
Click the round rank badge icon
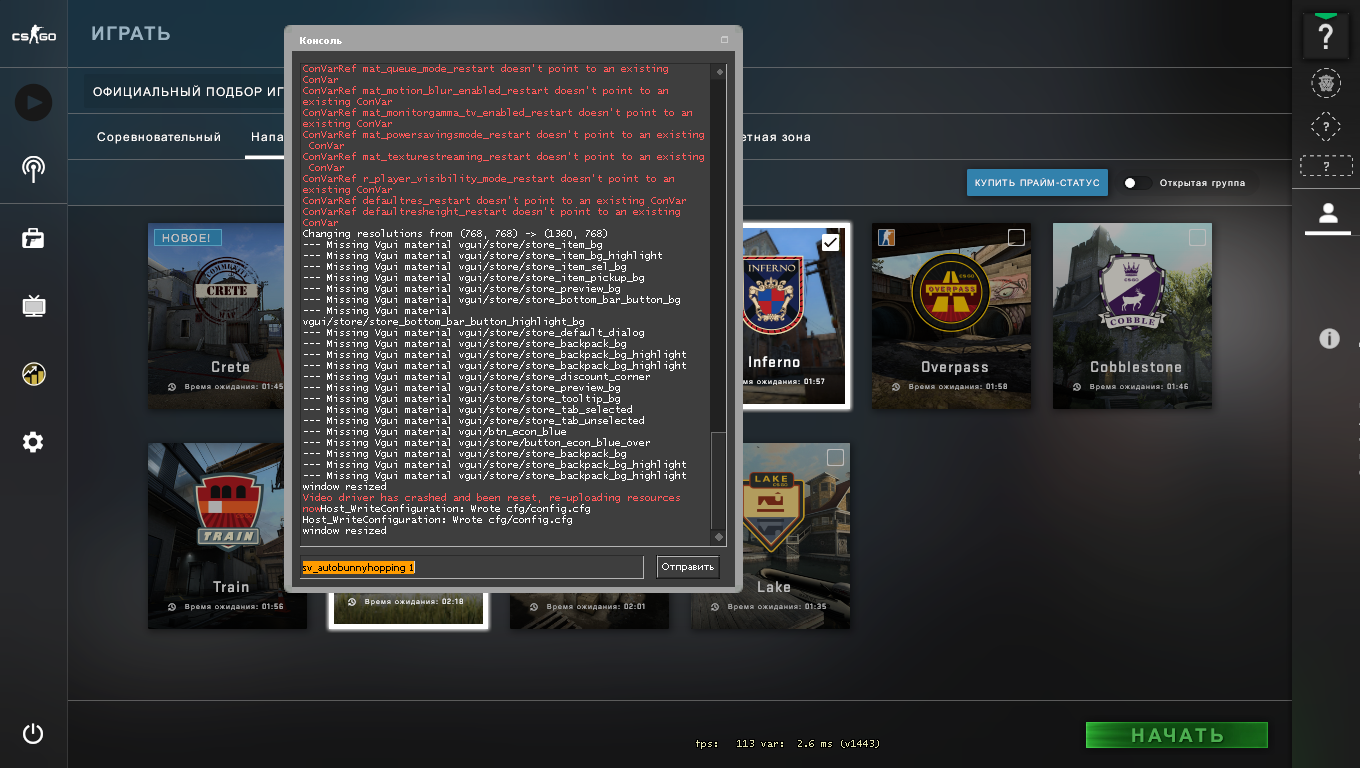pyautogui.click(x=1326, y=84)
